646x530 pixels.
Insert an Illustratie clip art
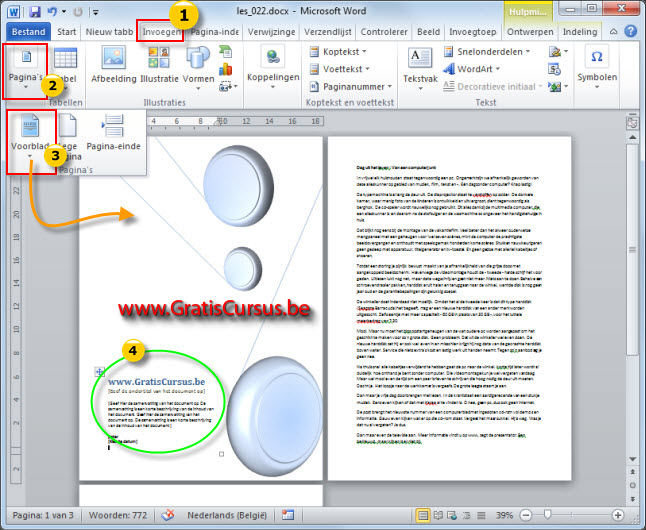(x=159, y=65)
